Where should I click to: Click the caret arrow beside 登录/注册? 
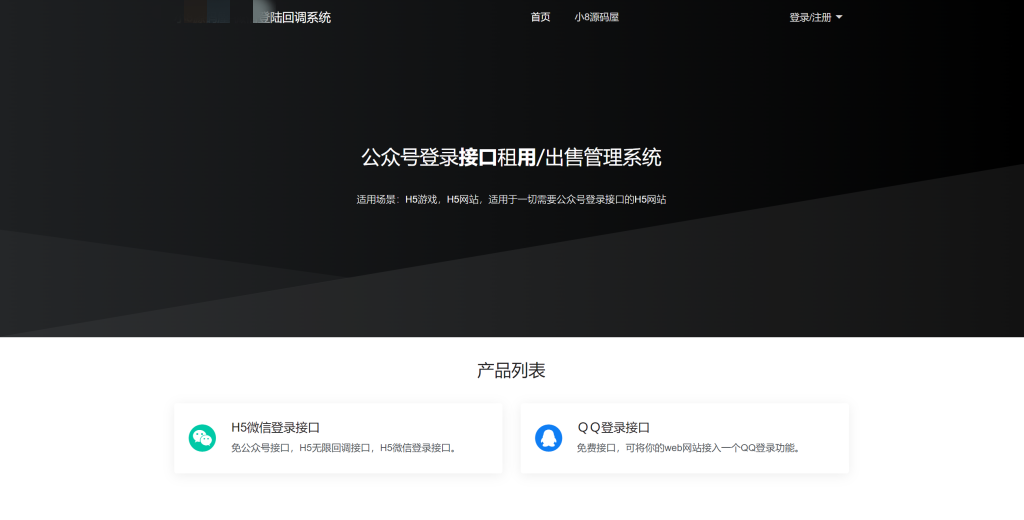click(839, 17)
